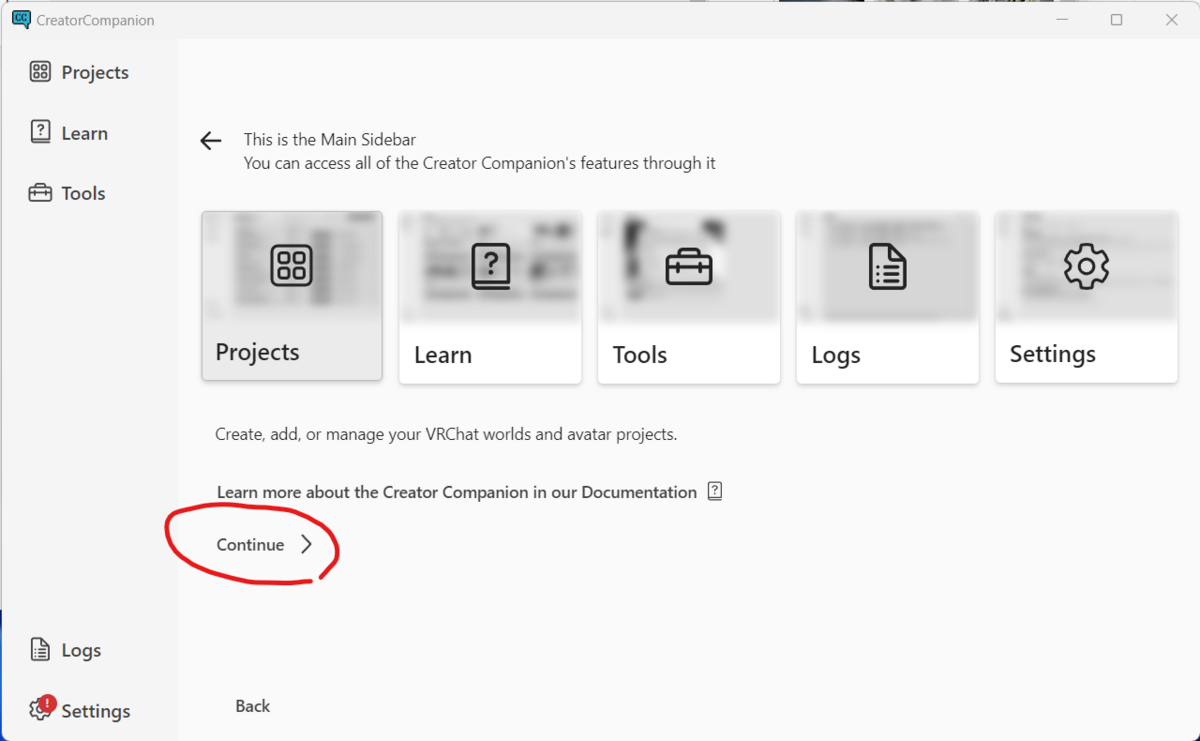
Task: Open Logs in the left sidebar
Action: [x=66, y=650]
